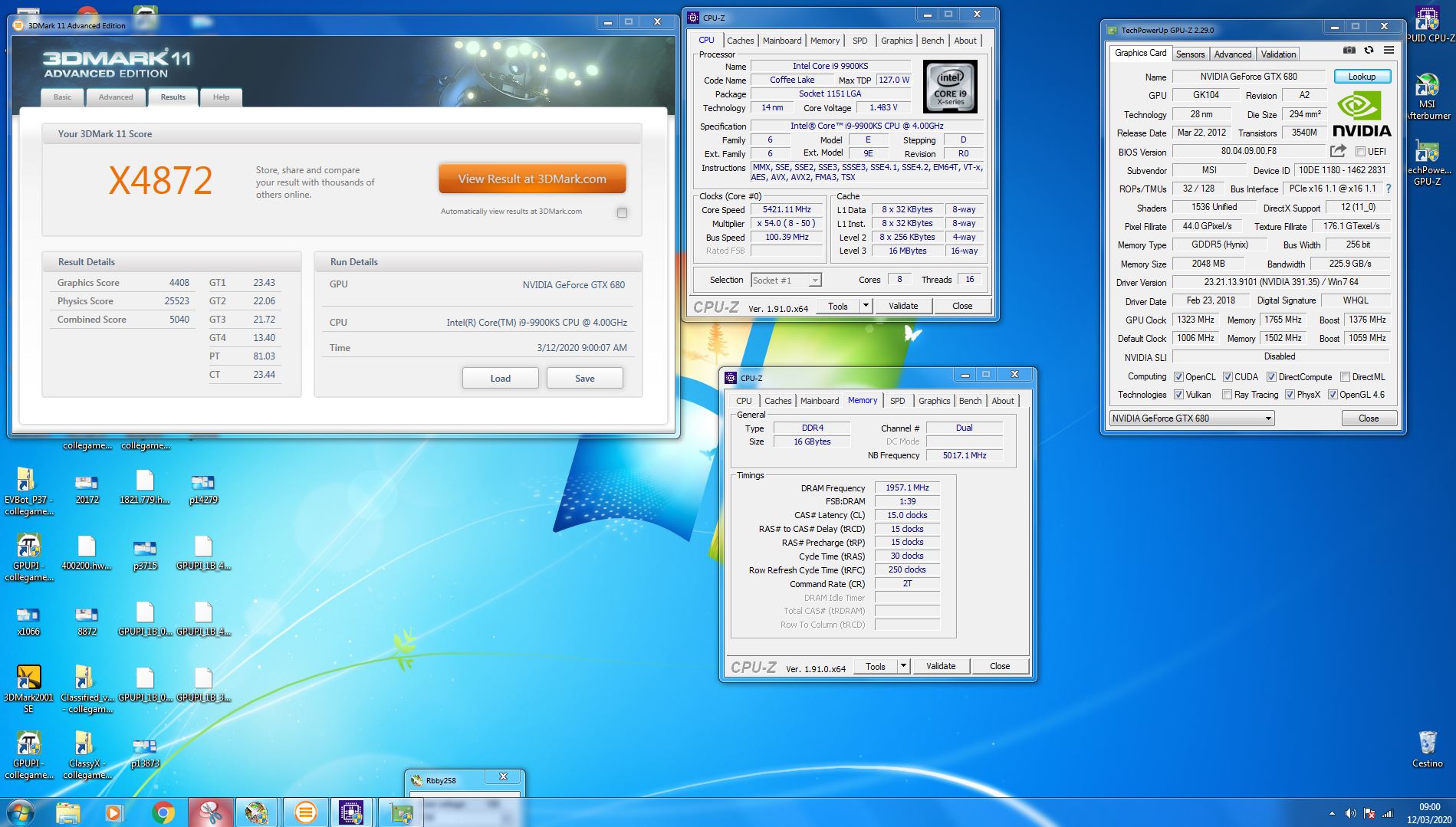The width and height of the screenshot is (1456, 827).
Task: Open the EVBot_P37 desktop shortcut
Action: 28,491
